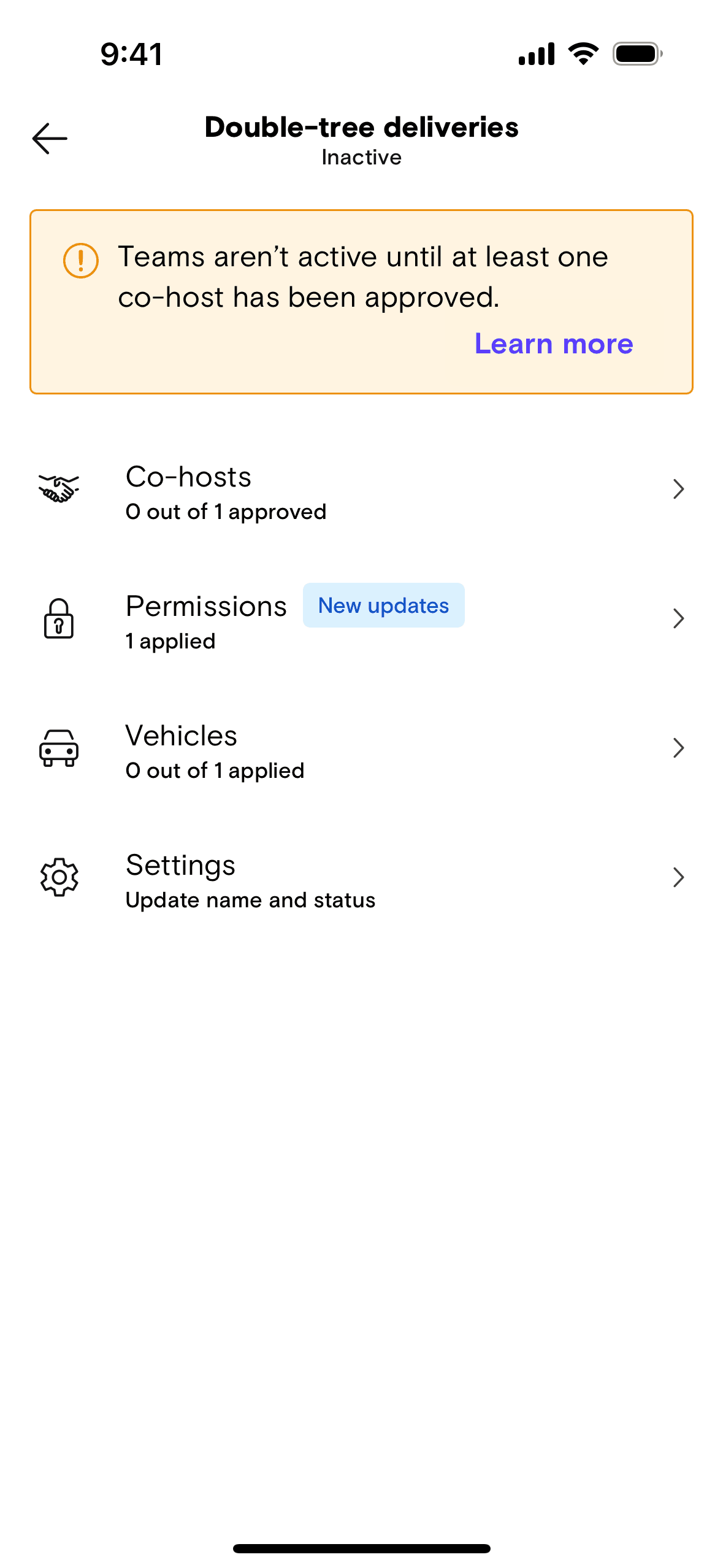Tap the Wi-Fi status icon

(x=583, y=54)
